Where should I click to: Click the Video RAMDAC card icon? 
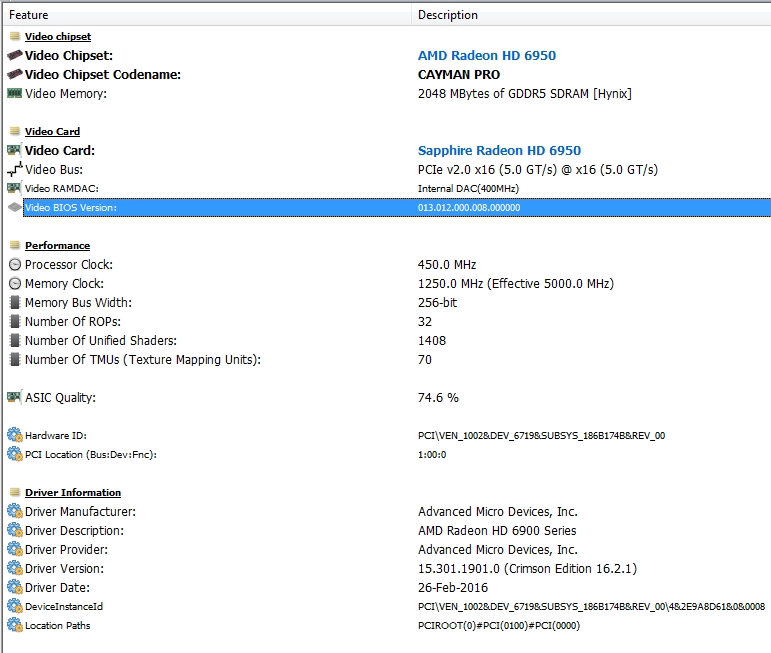click(15, 188)
